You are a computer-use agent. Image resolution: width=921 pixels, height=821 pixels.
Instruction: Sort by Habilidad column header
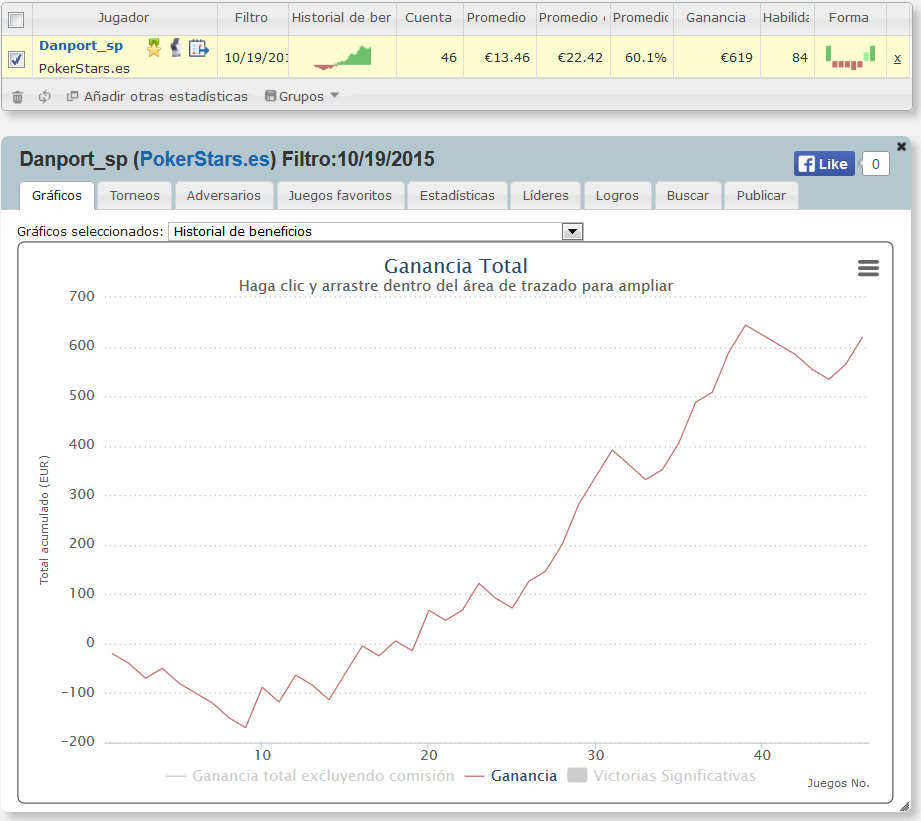[x=786, y=18]
